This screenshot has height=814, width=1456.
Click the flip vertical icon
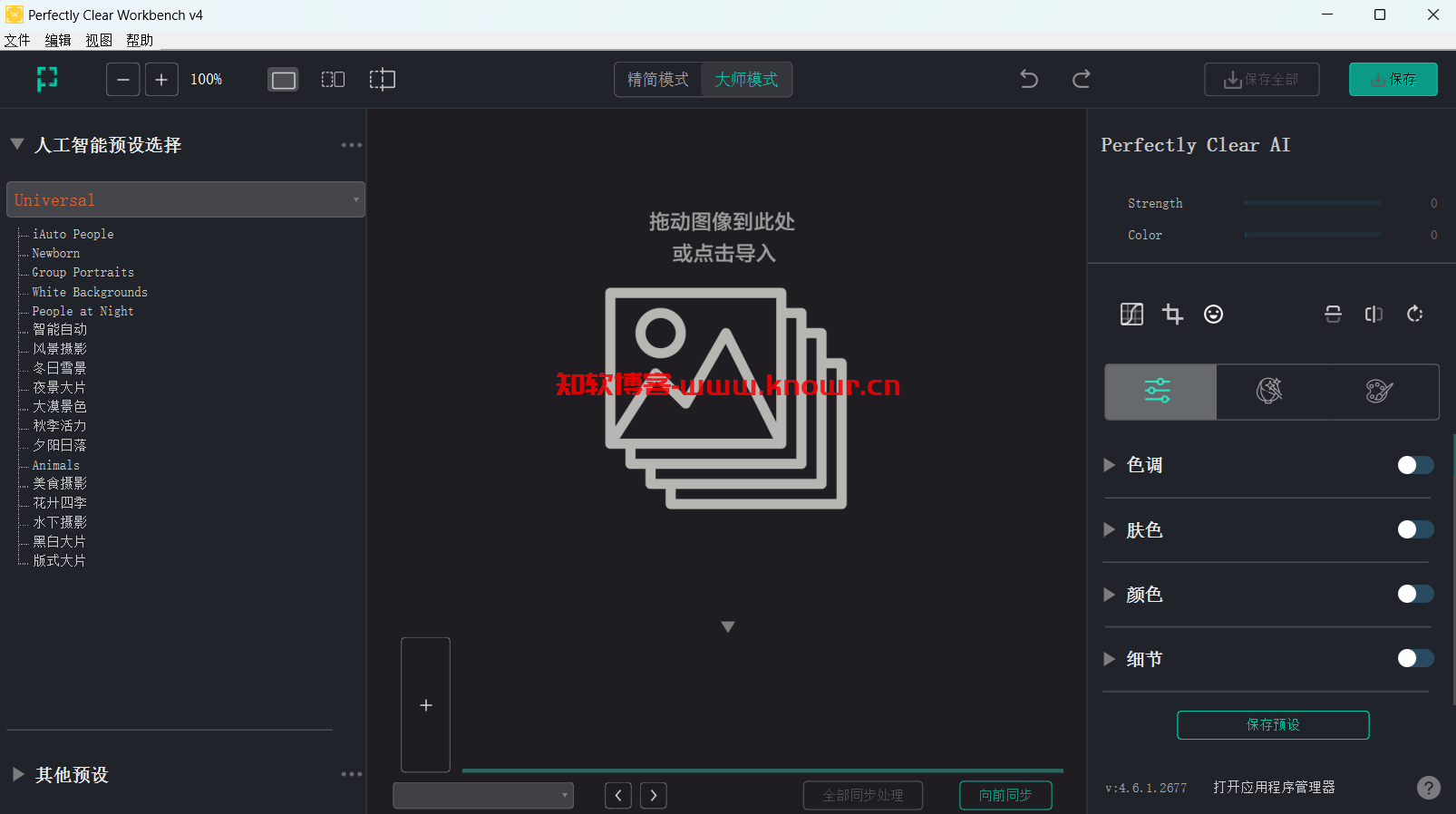[1333, 314]
